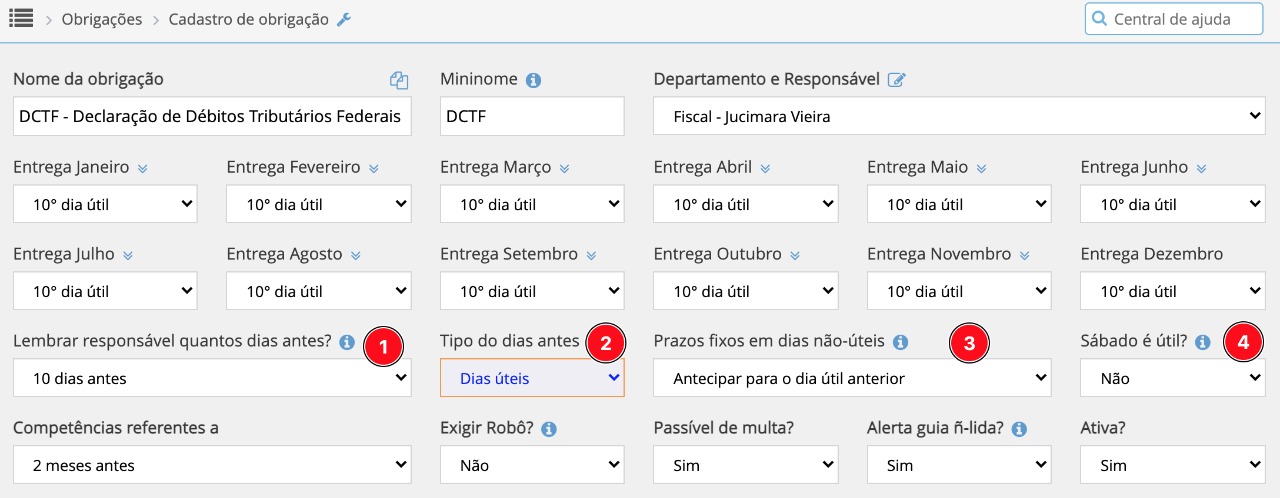
Task: Click the info icon next to Mininome
Action: click(x=533, y=80)
